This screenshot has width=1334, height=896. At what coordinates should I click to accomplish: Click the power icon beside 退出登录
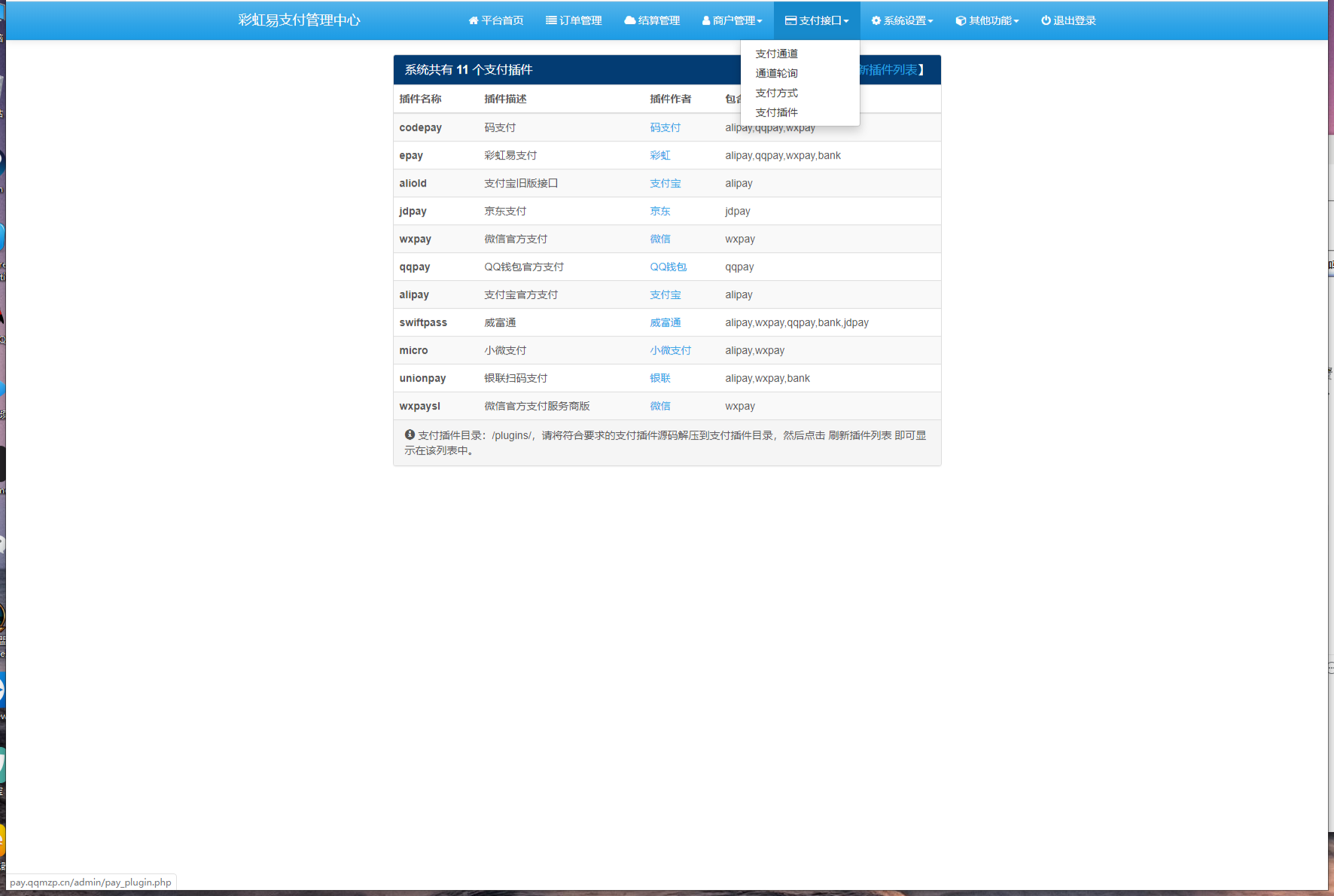click(1046, 21)
